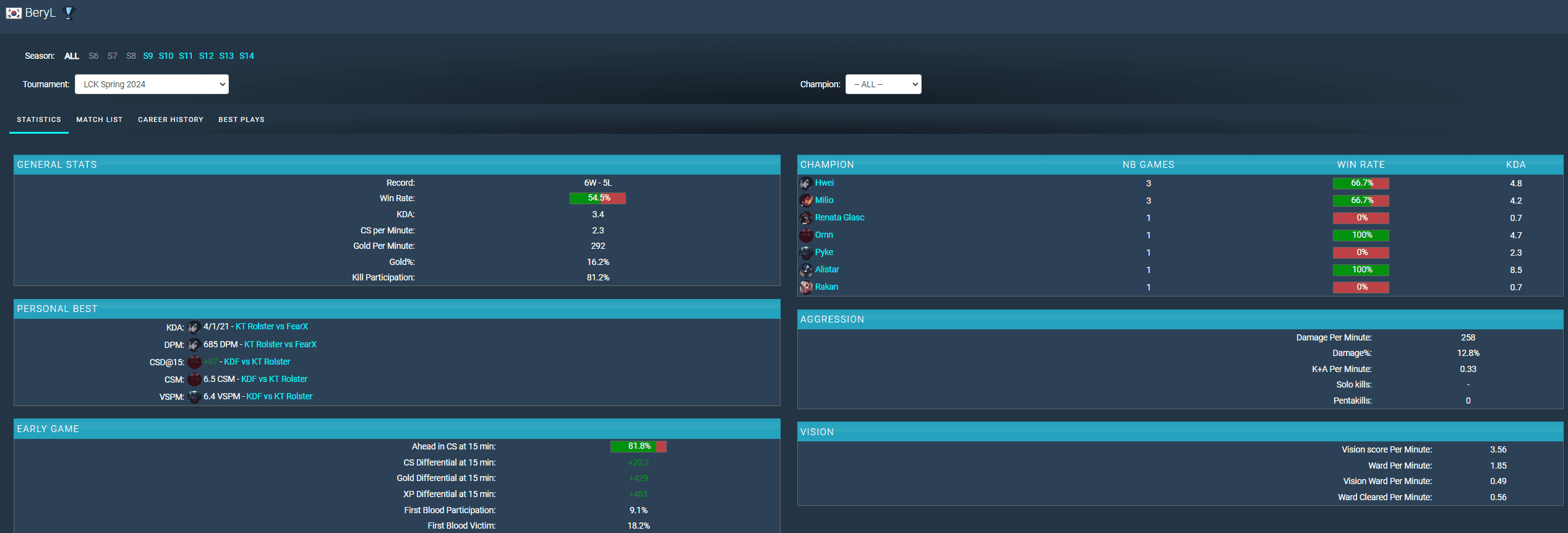Click the Rakan champion name link
This screenshot has height=533, width=1568.
pos(826,287)
